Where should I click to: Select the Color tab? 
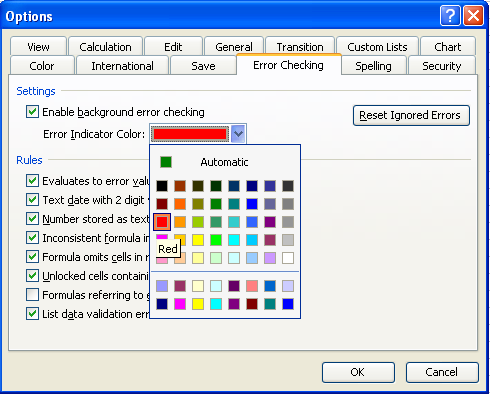[x=42, y=66]
